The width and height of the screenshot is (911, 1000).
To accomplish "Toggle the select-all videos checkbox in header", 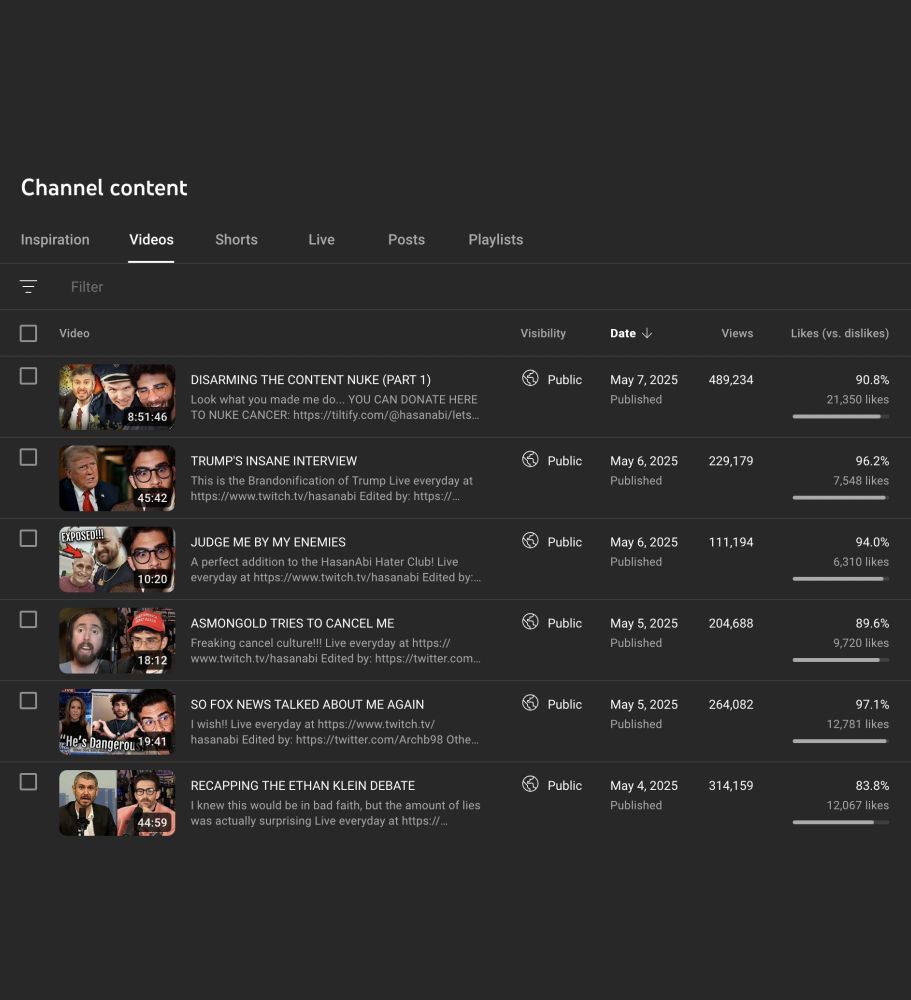I will [x=28, y=333].
